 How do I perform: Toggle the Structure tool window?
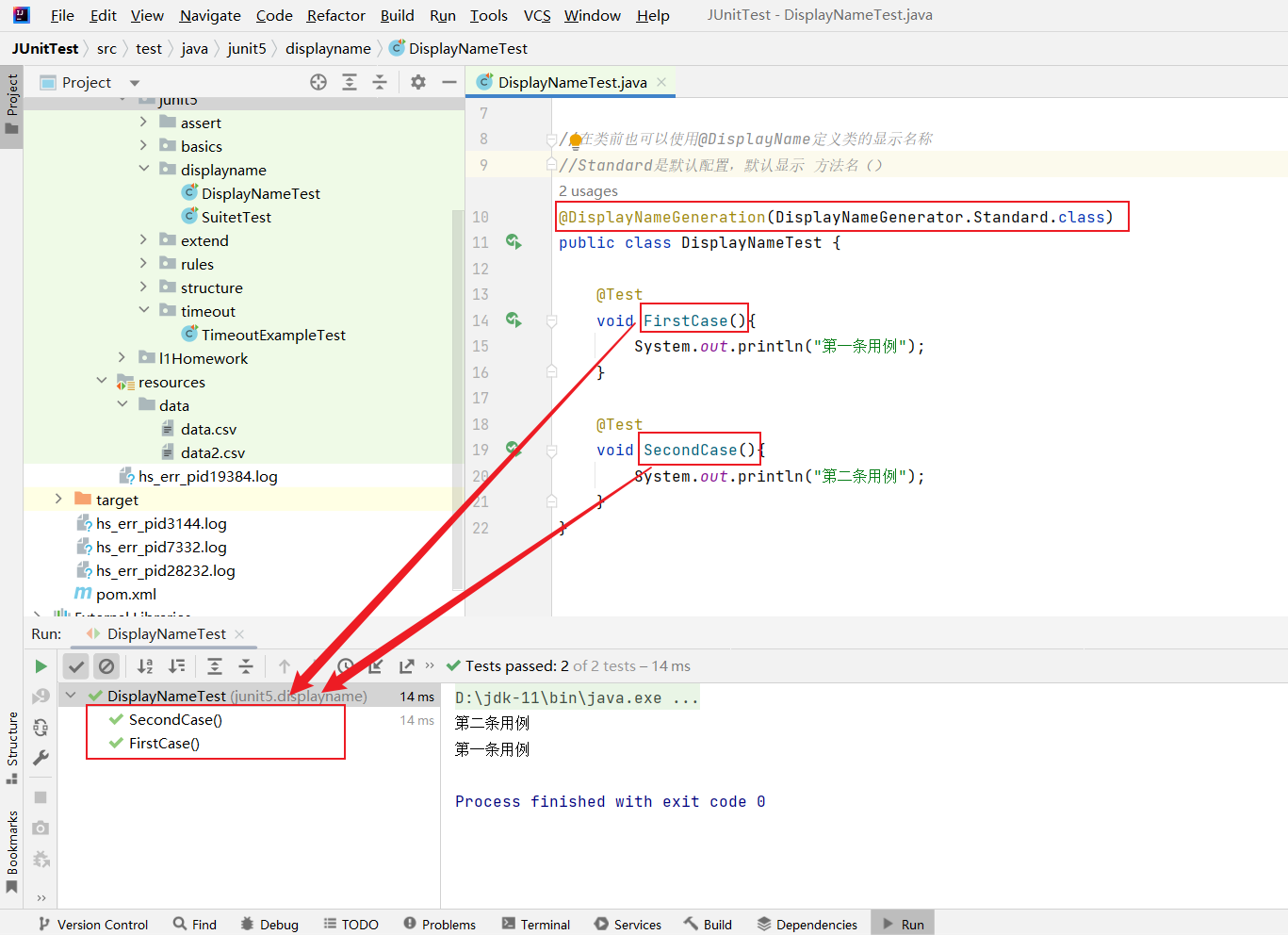pyautogui.click(x=12, y=746)
